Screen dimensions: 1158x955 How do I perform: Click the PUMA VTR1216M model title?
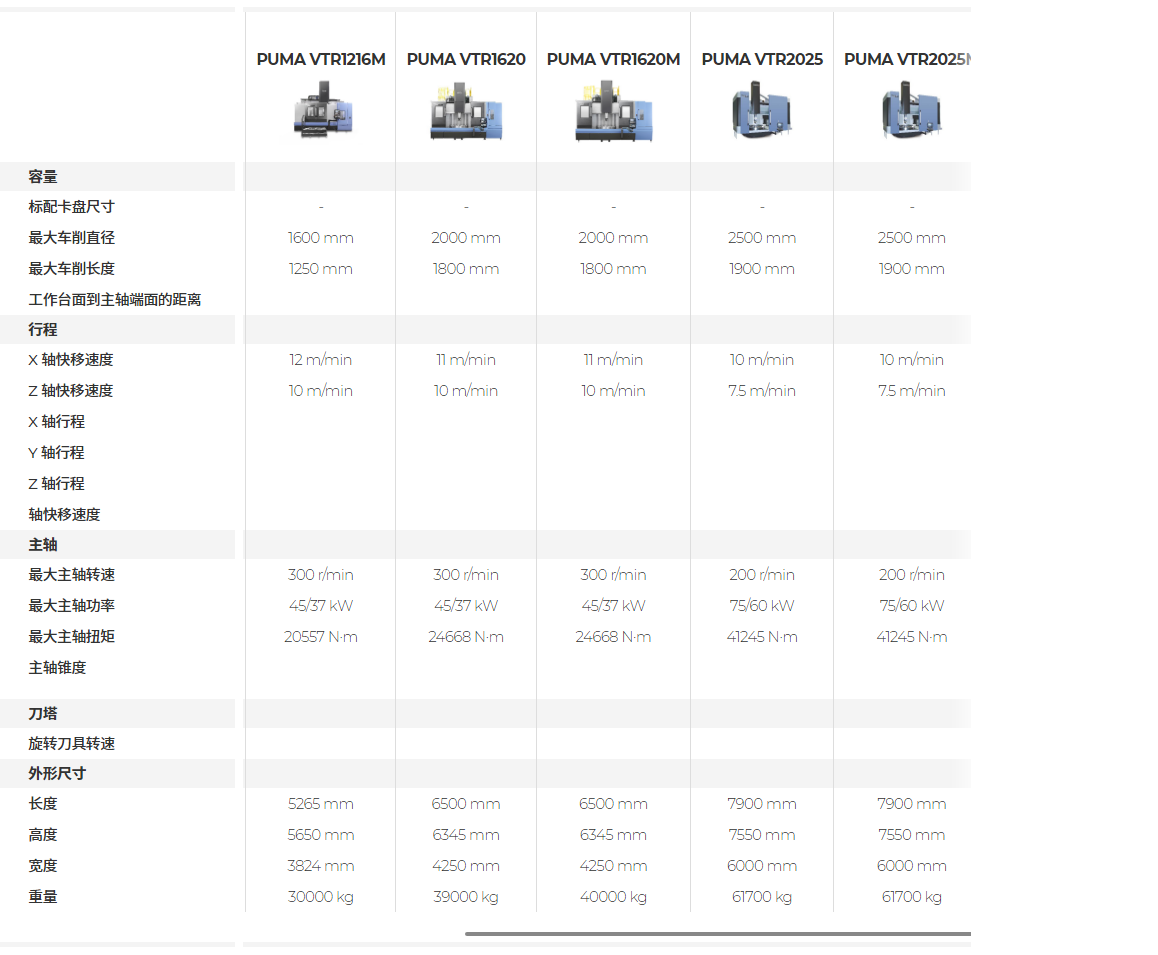pos(321,59)
